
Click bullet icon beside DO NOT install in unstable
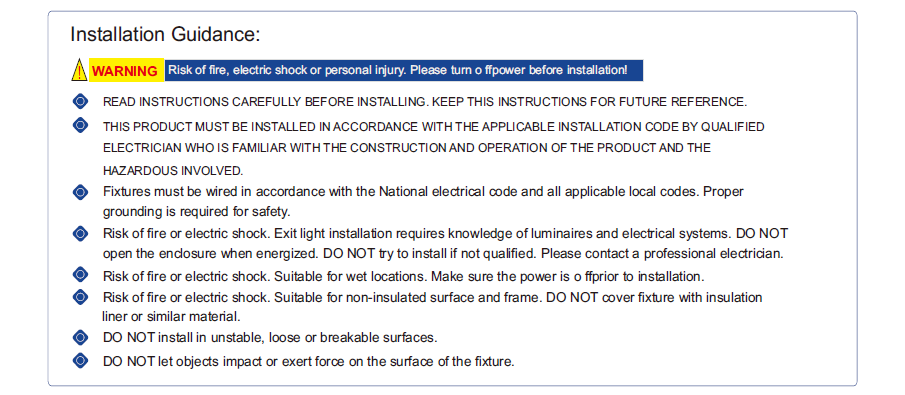tap(81, 337)
